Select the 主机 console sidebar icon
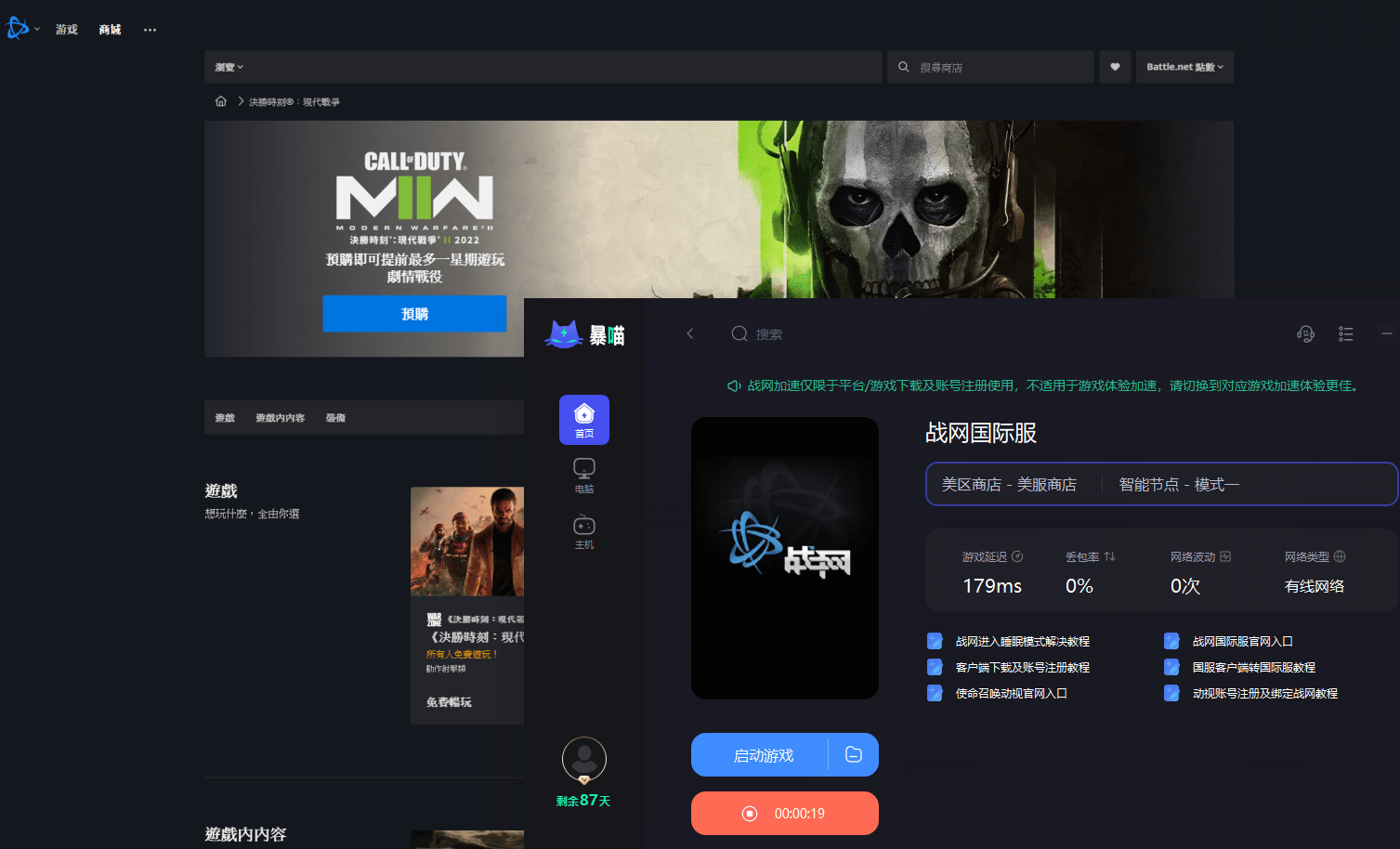This screenshot has width=1400, height=849. click(x=584, y=532)
